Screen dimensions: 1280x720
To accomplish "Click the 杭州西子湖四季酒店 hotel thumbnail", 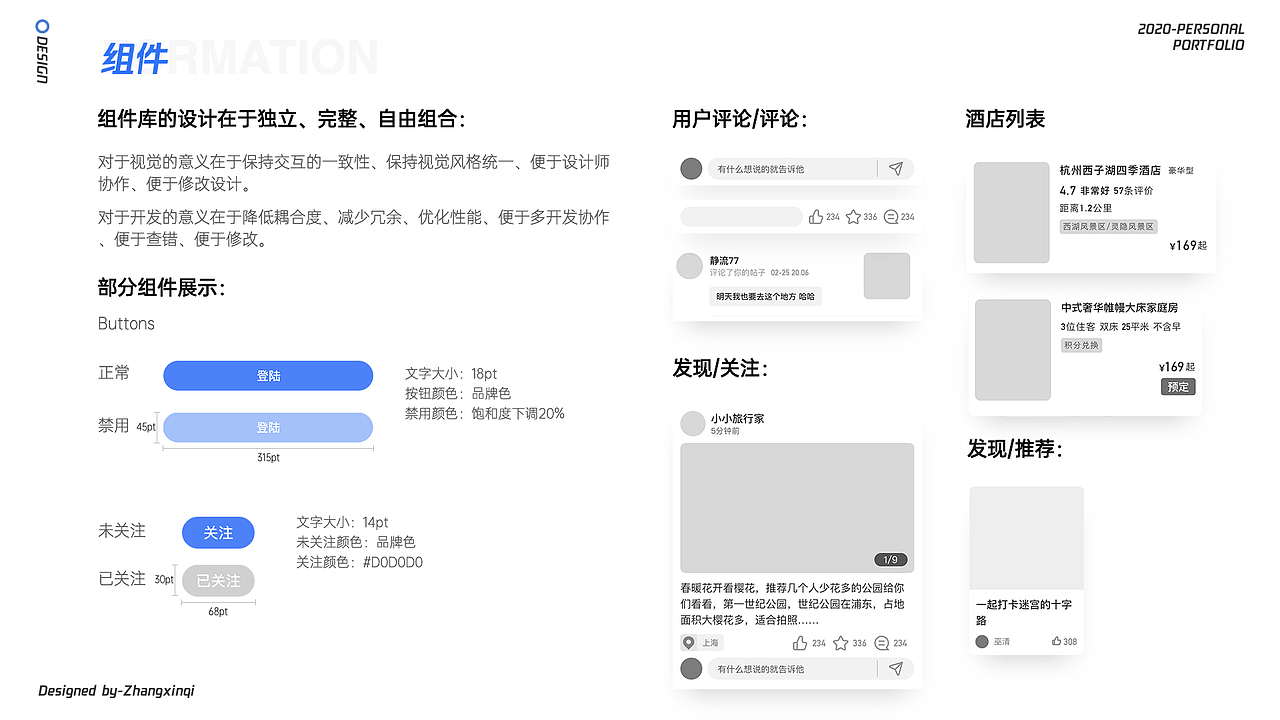I will tap(1011, 212).
